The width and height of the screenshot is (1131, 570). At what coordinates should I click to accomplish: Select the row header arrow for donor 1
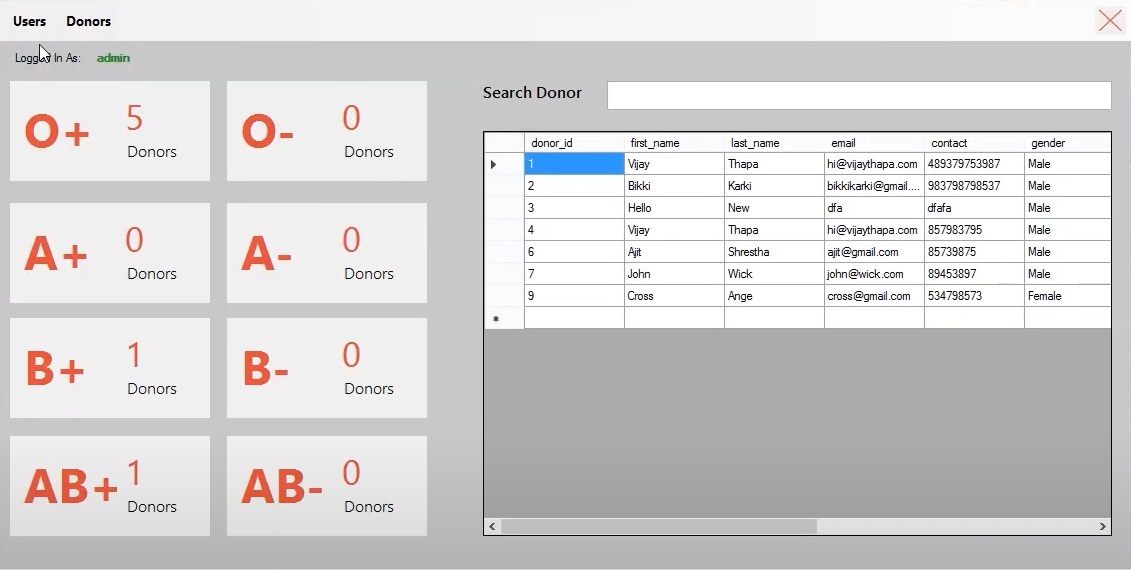(x=503, y=164)
